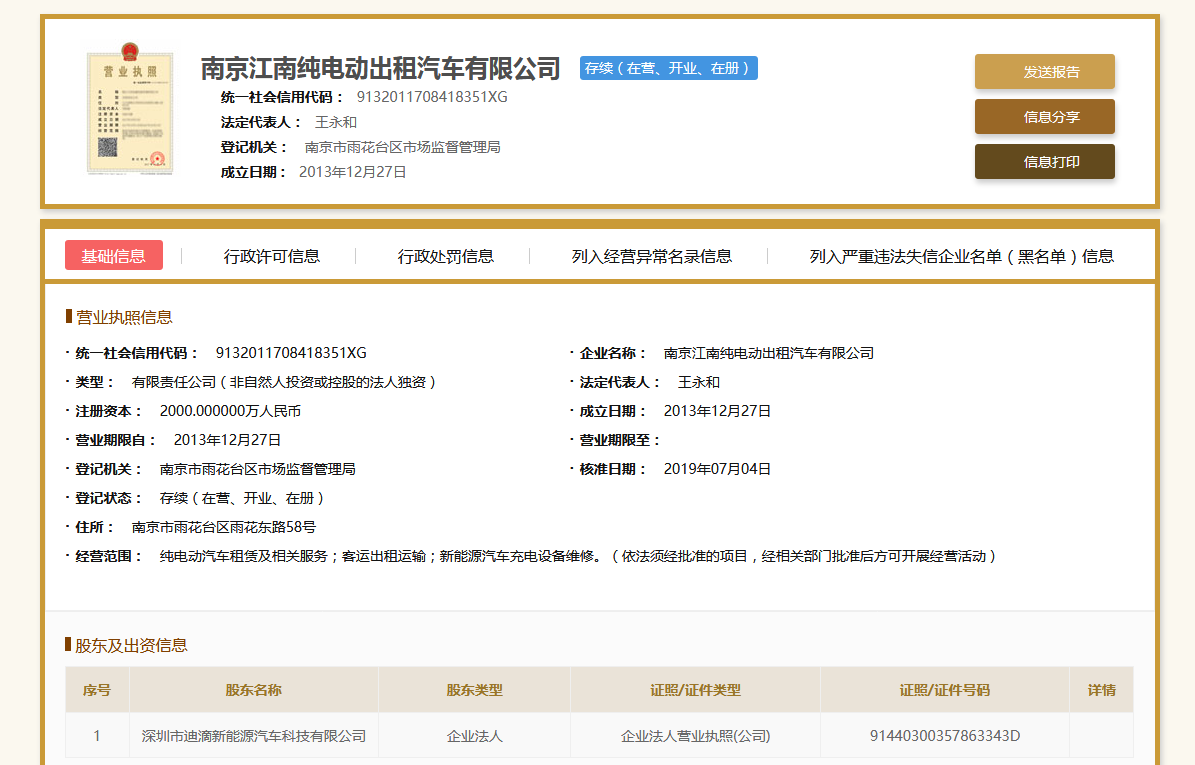The width and height of the screenshot is (1195, 765).
Task: Click header 登记机关 value 南京市雨花台区市场监督管理局
Action: (402, 147)
